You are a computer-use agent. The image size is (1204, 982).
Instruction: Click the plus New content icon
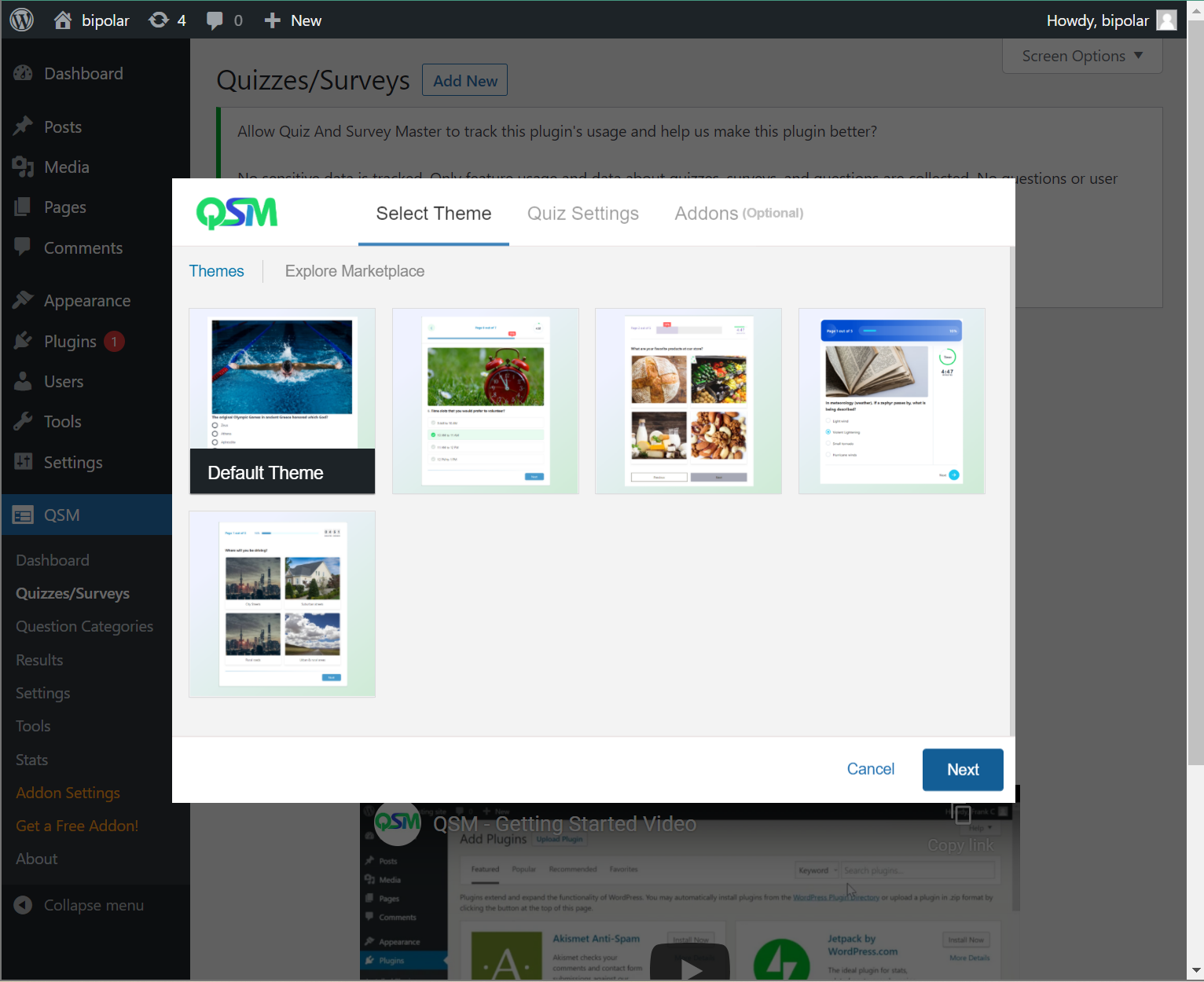[x=272, y=20]
